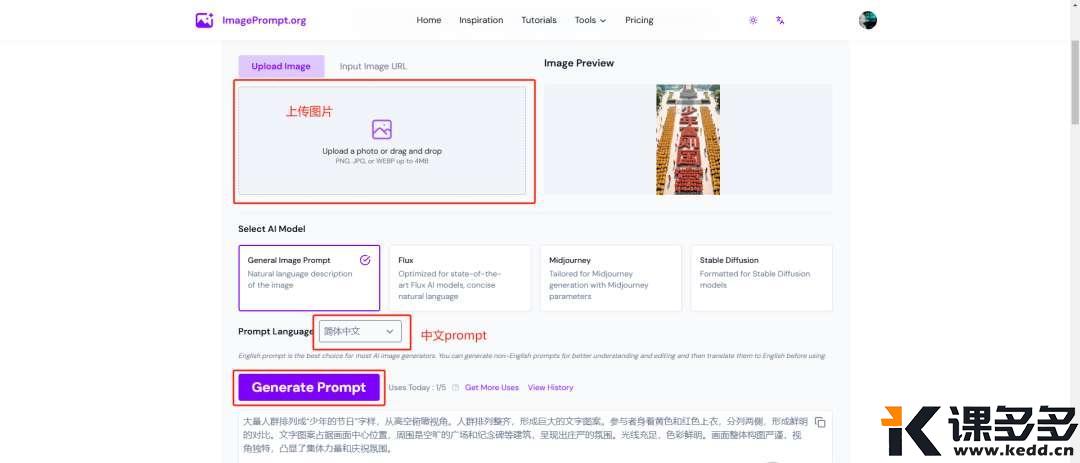The height and width of the screenshot is (463, 1080).
Task: Switch to the Input Image URL tab
Action: (x=373, y=67)
